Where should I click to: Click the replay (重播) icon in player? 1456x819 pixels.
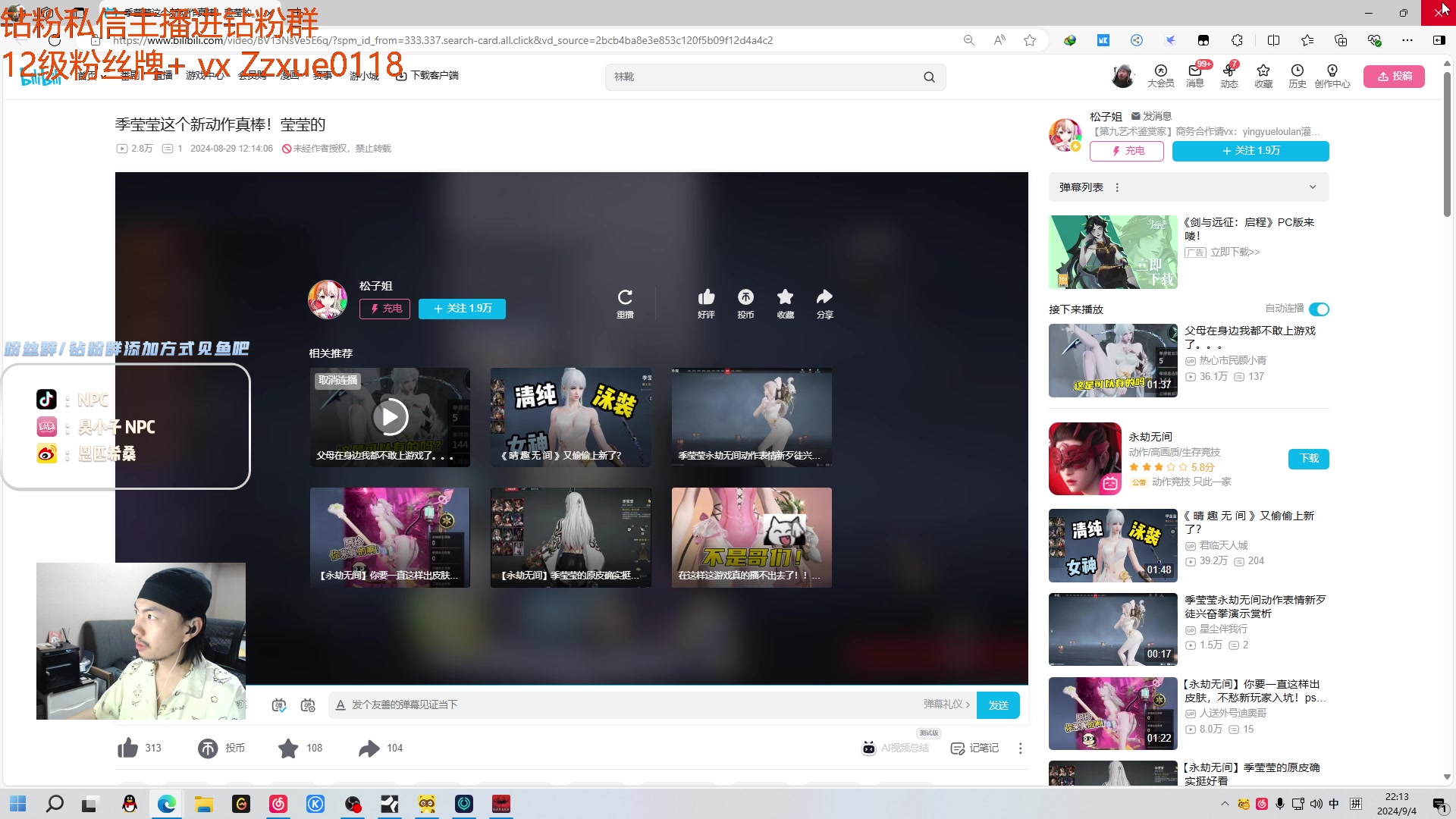(625, 297)
